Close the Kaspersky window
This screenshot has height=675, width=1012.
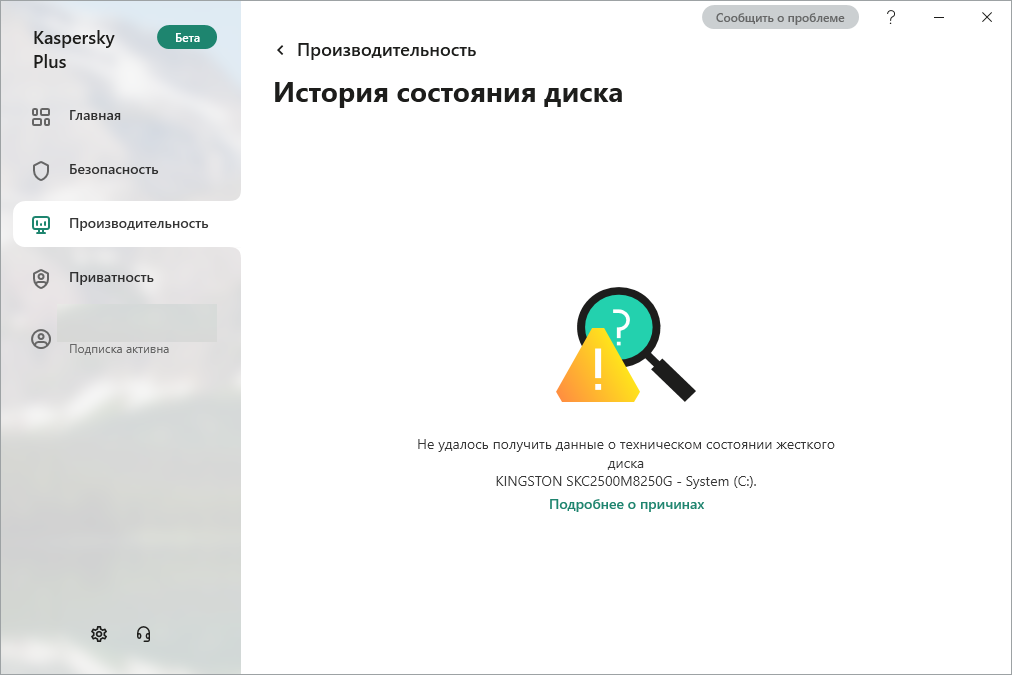987,17
